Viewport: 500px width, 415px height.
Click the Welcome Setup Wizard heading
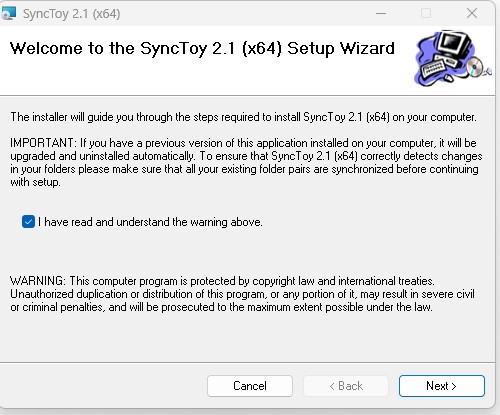tap(202, 48)
